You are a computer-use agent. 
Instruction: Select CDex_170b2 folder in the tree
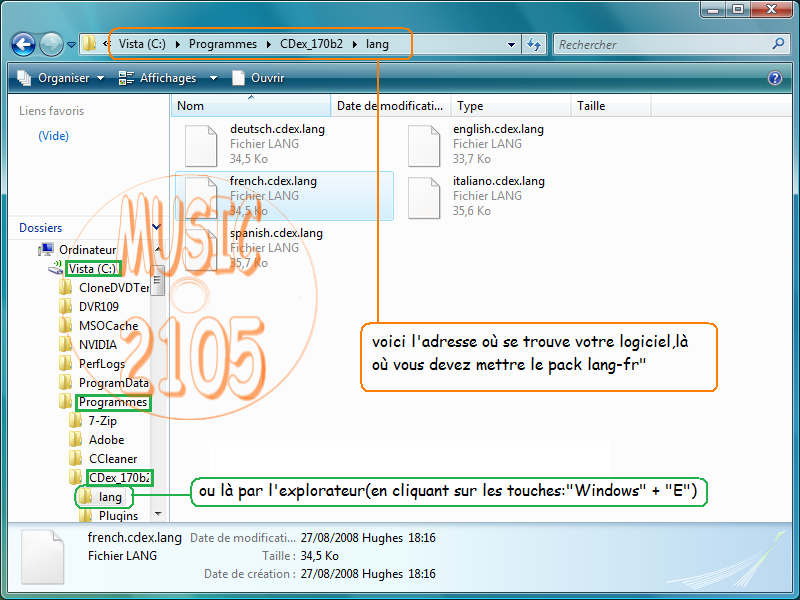(119, 478)
